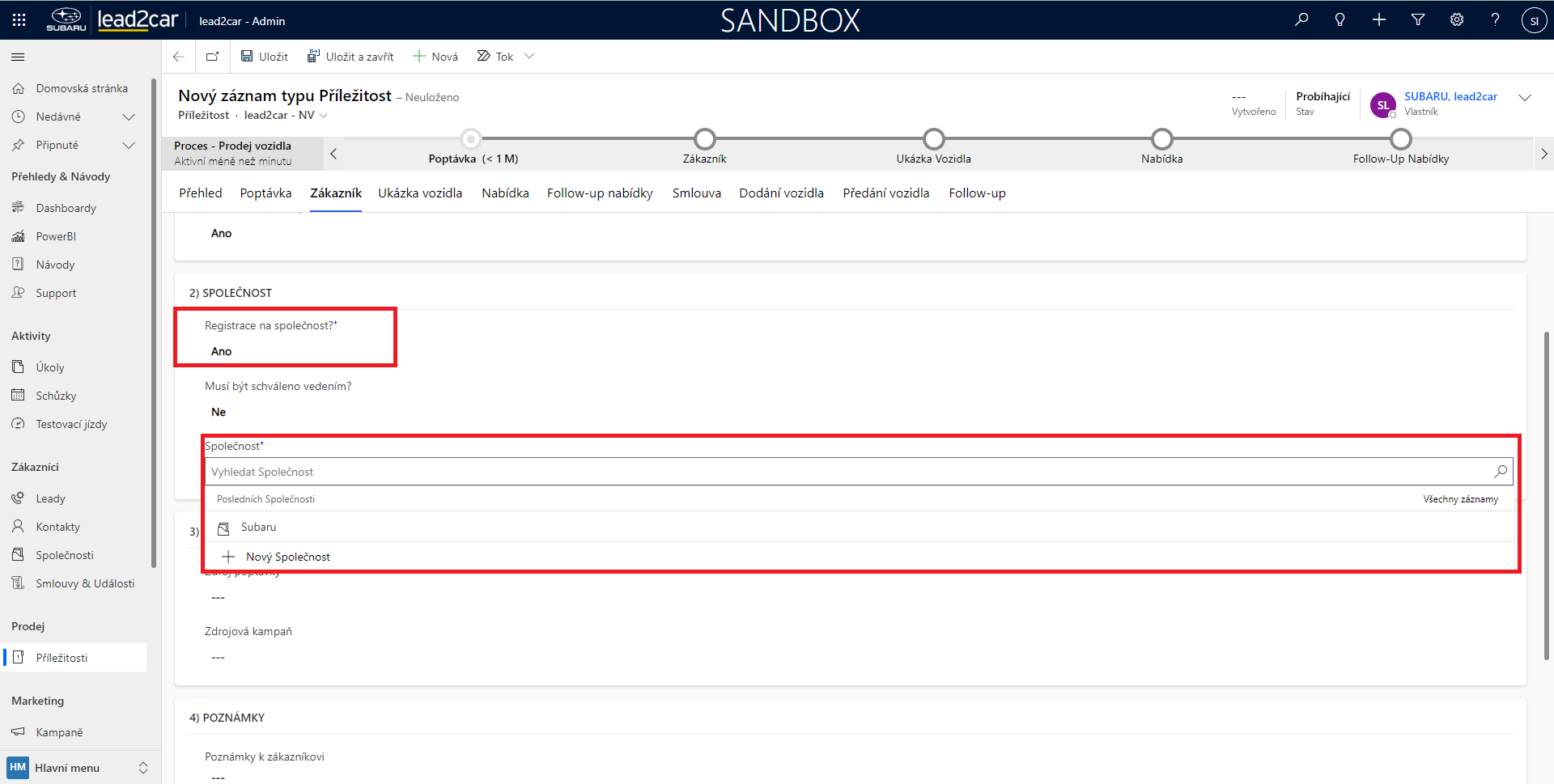This screenshot has width=1554, height=784.
Task: Expand the Nedávné section chevron
Action: (128, 117)
